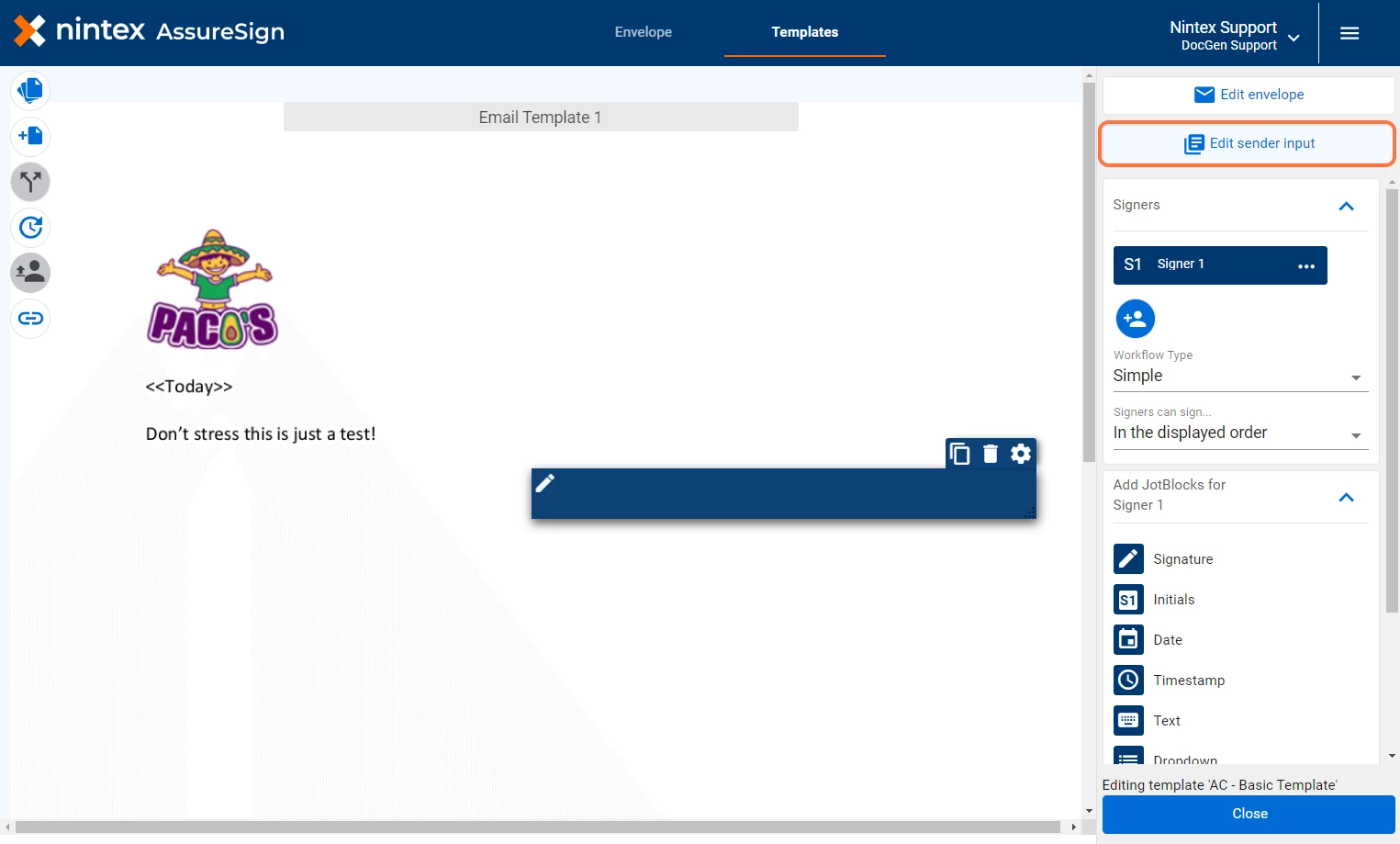Click the "Don't stress this is just a test!" text
Screen dimensions: 1400x844
(261, 433)
